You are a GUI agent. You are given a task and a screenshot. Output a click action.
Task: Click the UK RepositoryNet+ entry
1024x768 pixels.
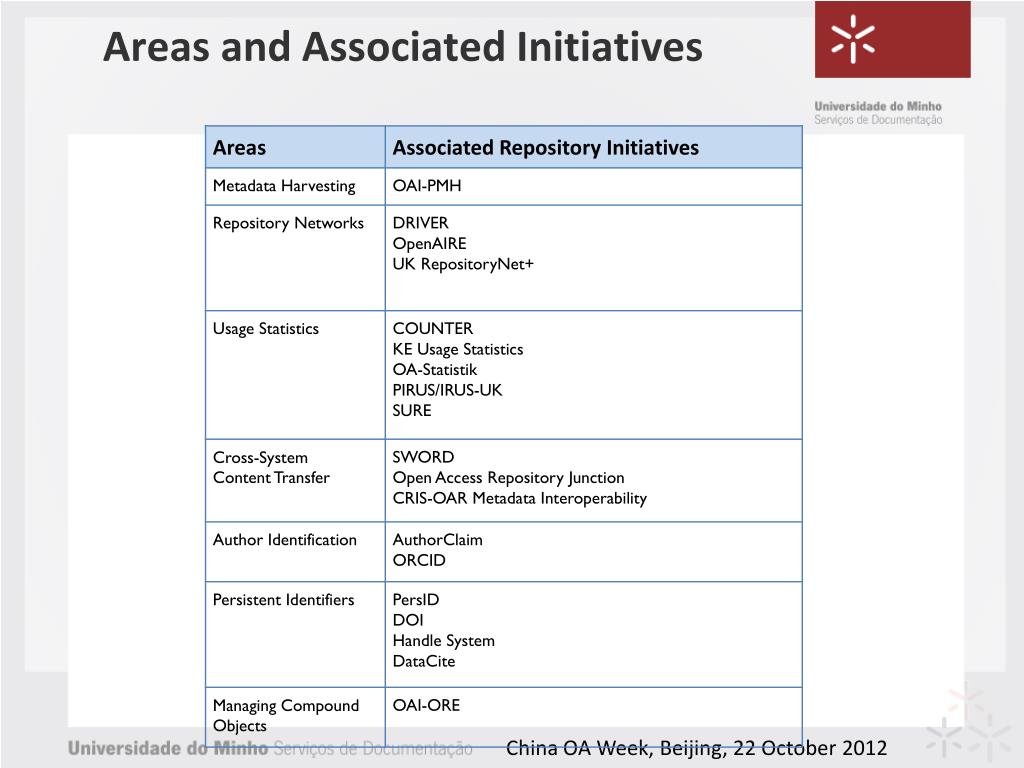463,264
